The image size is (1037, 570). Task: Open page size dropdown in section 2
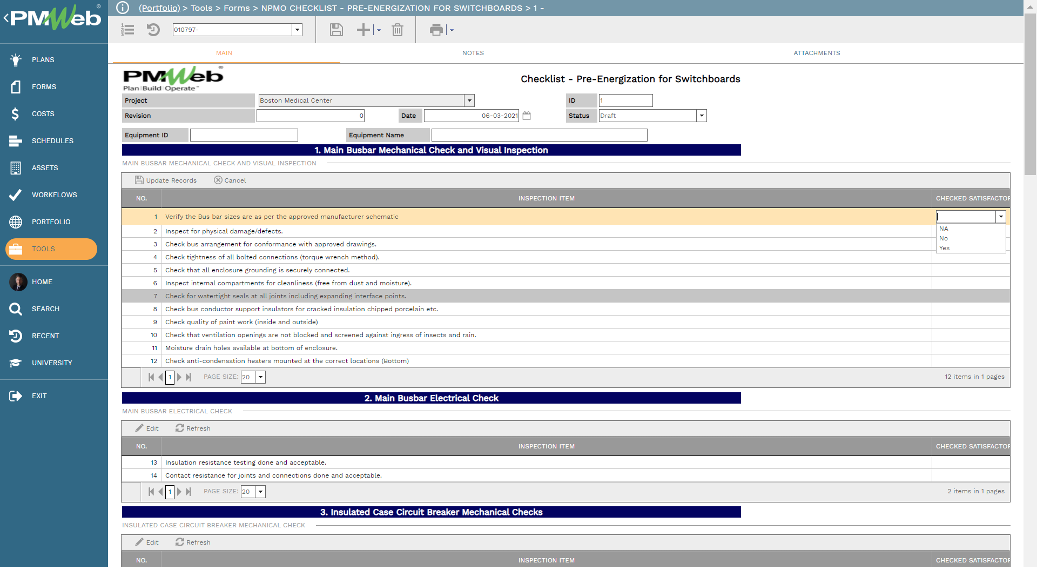(261, 492)
